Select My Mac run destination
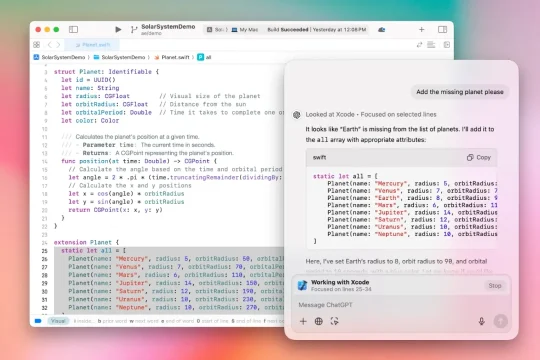Image resolution: width=540 pixels, height=360 pixels. point(245,30)
